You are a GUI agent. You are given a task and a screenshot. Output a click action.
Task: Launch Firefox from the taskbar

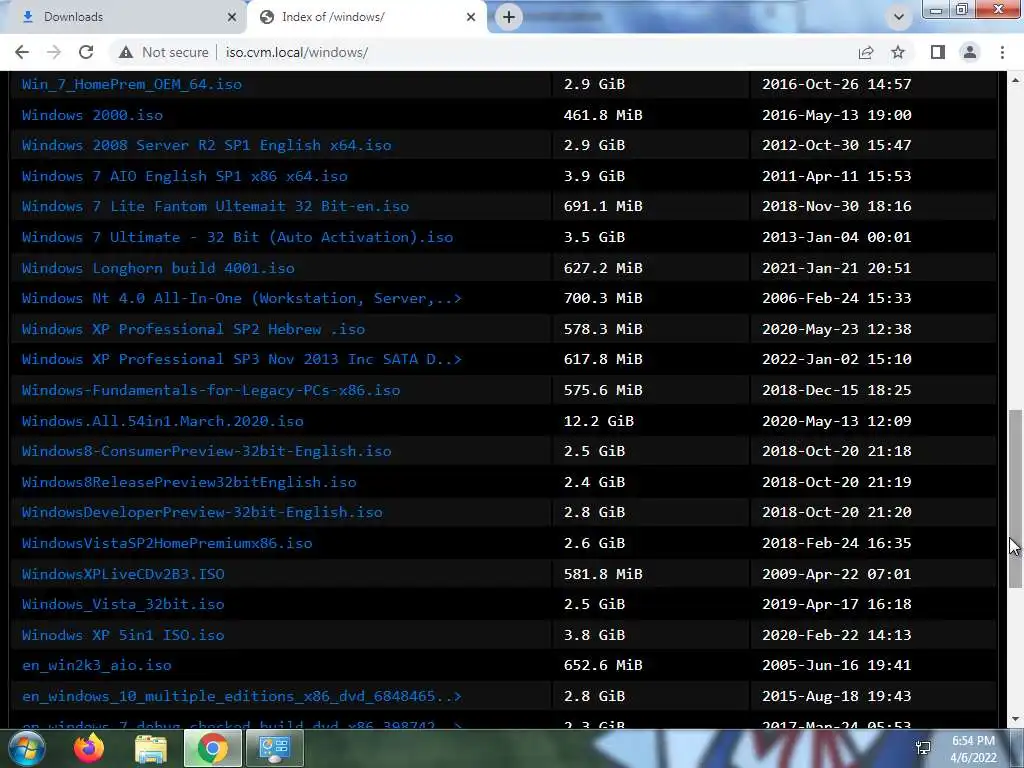(x=89, y=748)
